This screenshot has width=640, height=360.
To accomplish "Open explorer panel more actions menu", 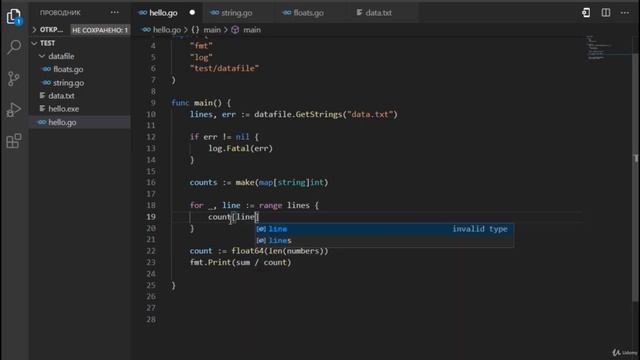I will (x=115, y=13).
